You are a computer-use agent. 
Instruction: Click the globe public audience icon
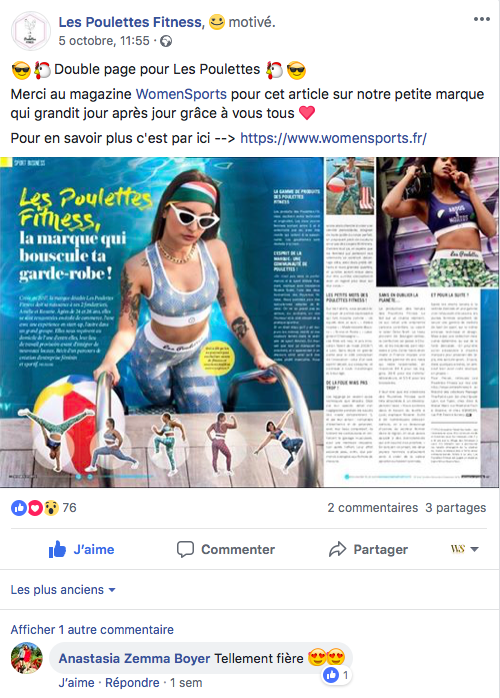pos(166,41)
